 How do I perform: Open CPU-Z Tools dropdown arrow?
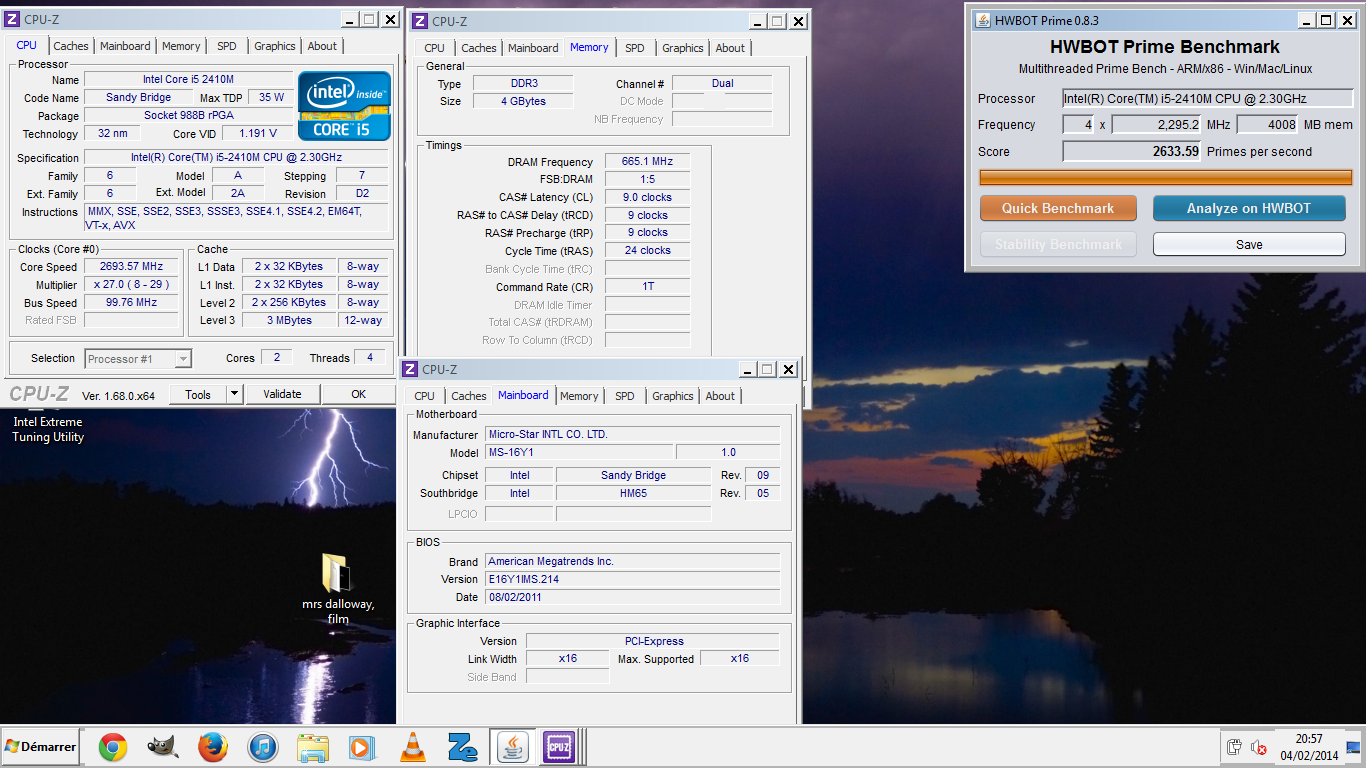tap(234, 394)
